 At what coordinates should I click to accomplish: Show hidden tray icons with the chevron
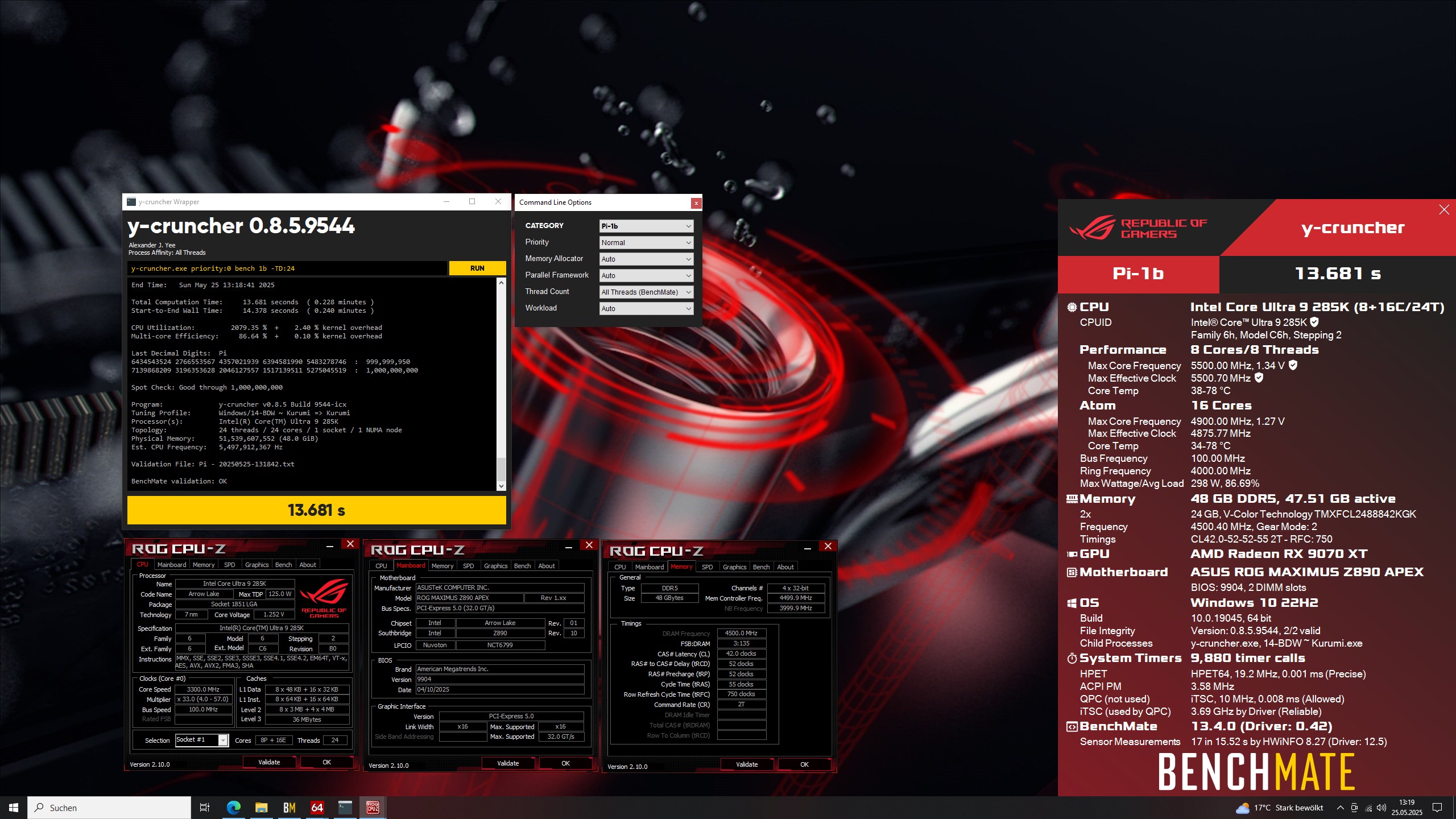click(1341, 808)
